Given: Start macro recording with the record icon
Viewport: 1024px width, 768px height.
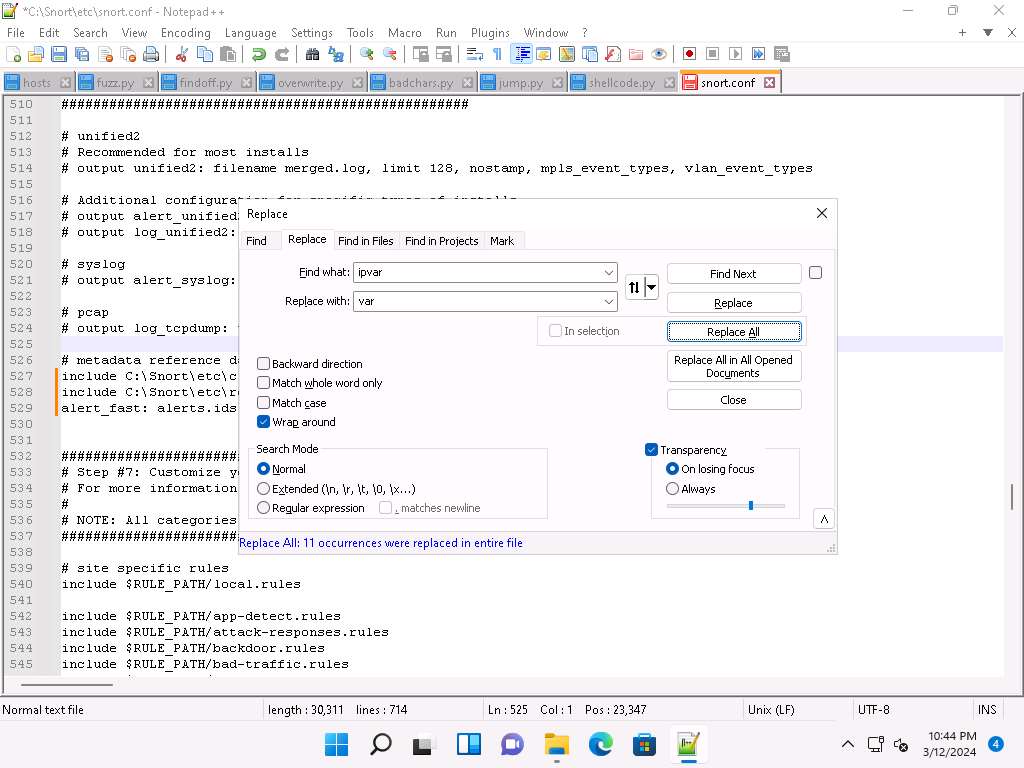Looking at the screenshot, I should 690,53.
